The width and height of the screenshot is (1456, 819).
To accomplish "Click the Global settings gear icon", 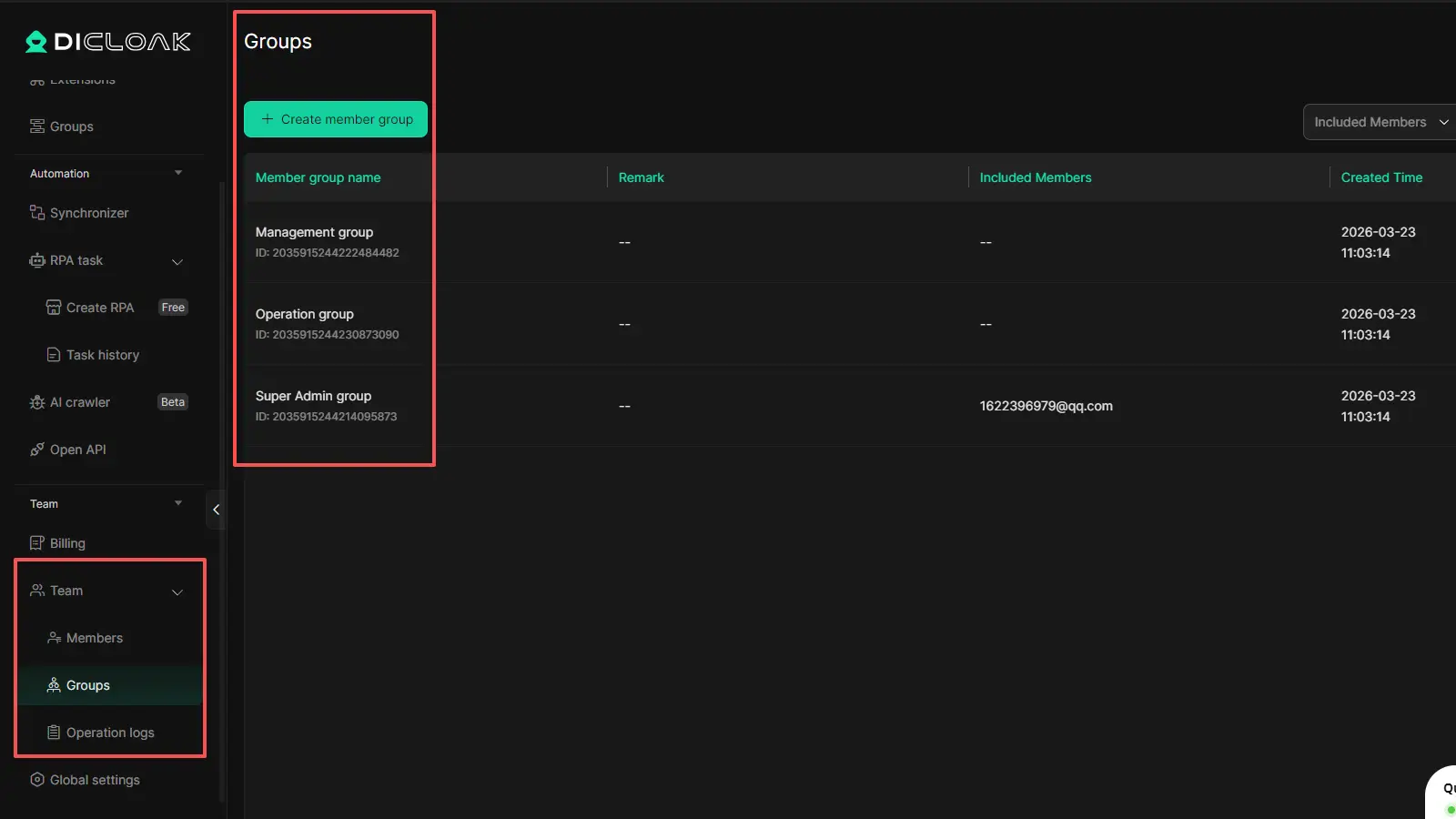I will (x=37, y=780).
